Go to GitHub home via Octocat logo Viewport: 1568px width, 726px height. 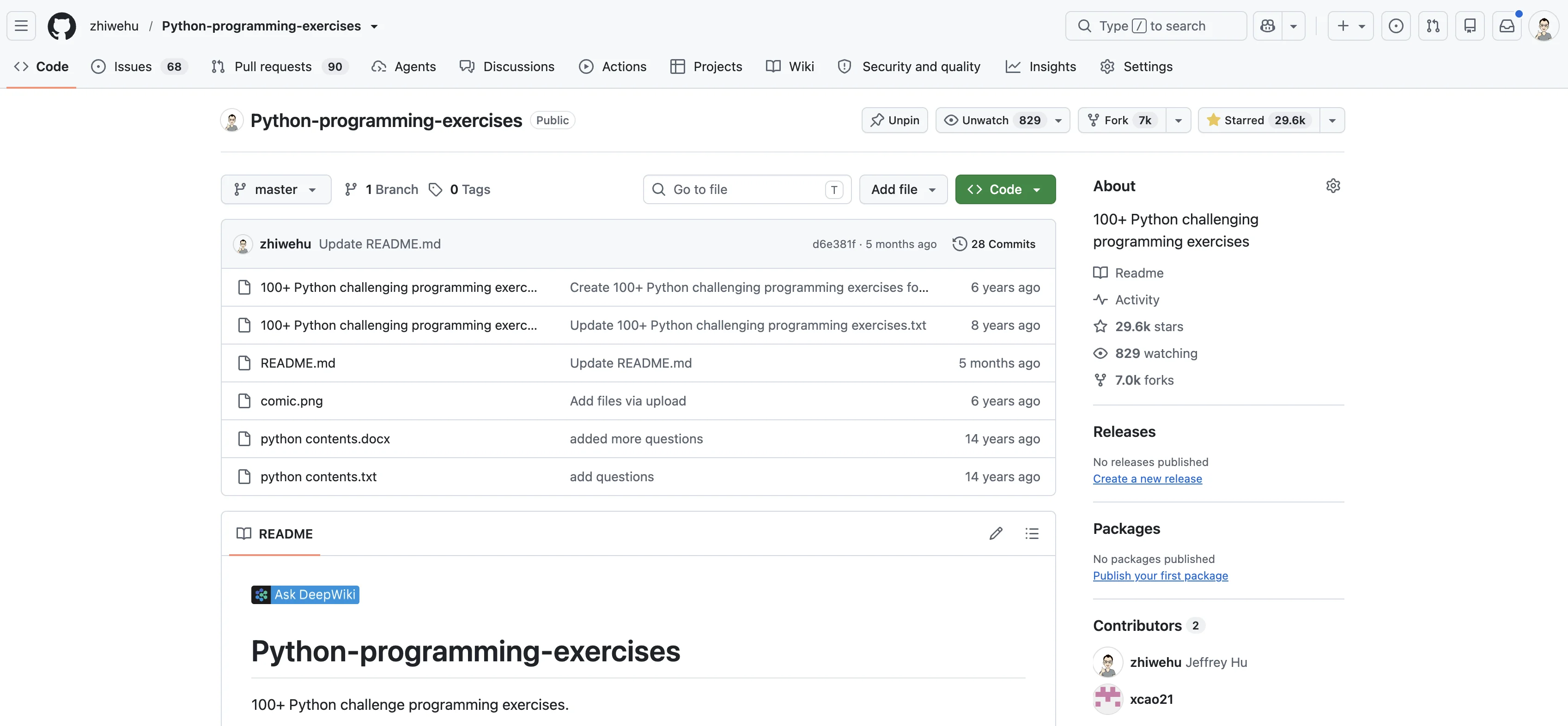point(61,25)
